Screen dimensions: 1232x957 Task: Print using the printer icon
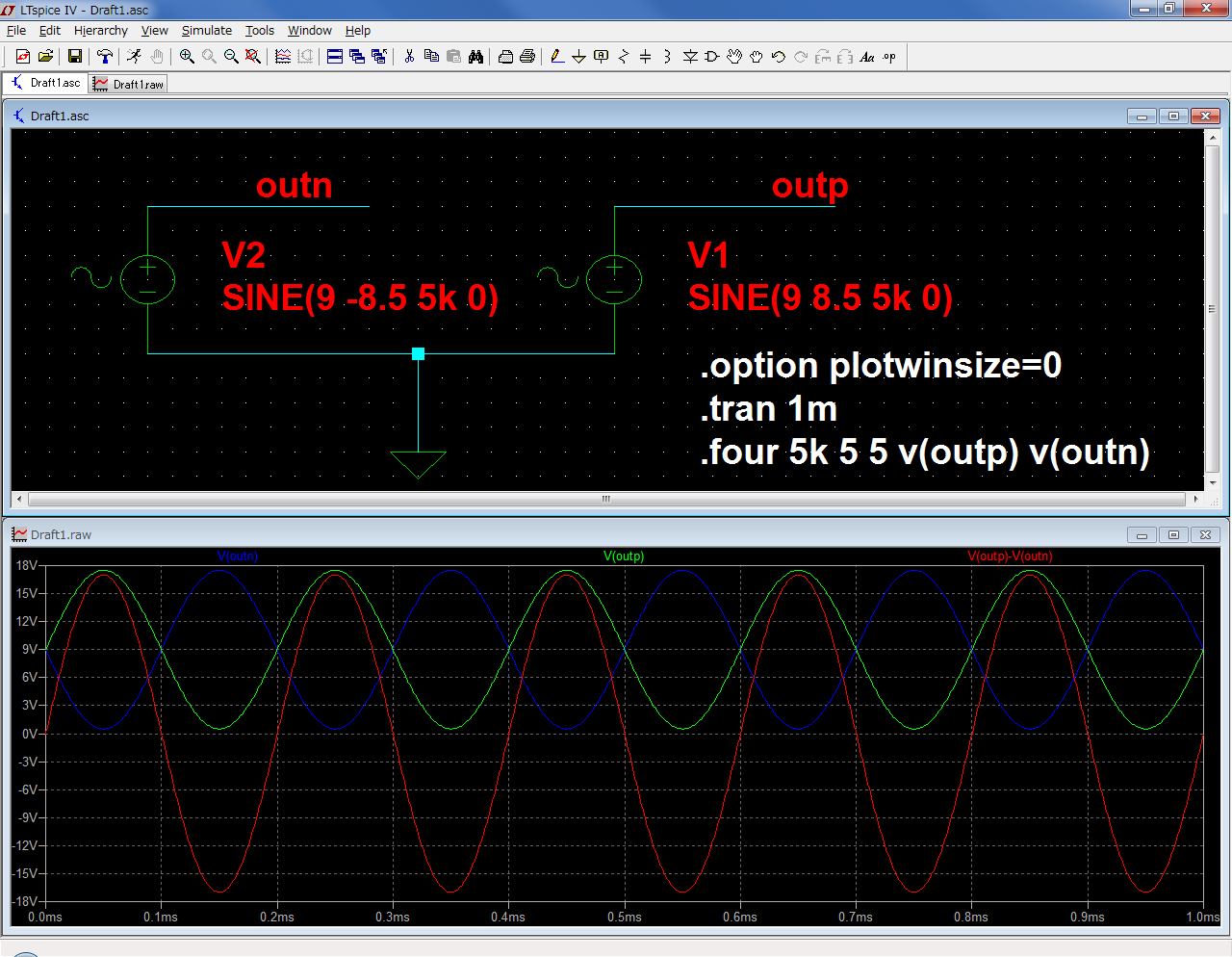(x=527, y=57)
